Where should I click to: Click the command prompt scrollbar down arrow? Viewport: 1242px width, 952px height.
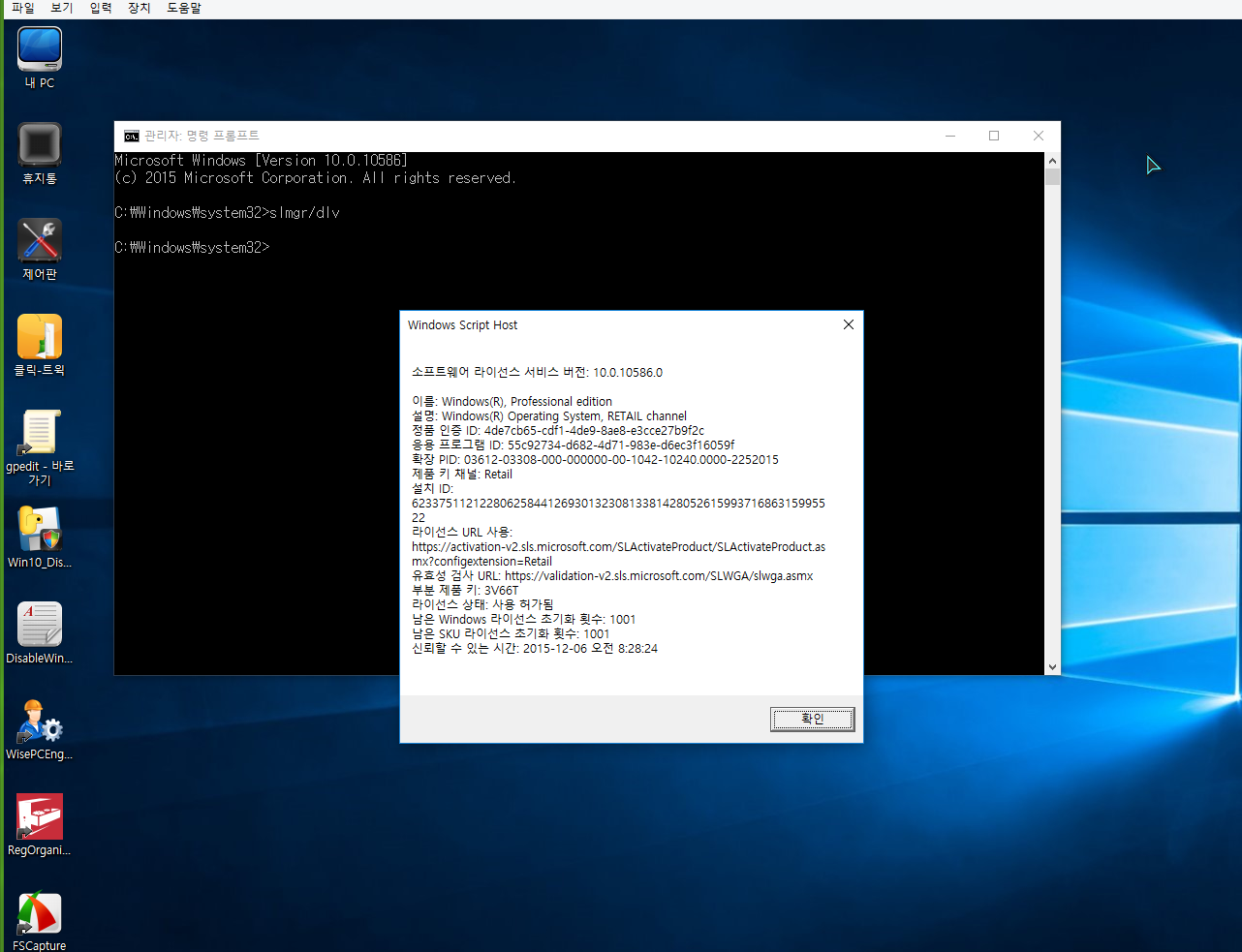(x=1052, y=666)
